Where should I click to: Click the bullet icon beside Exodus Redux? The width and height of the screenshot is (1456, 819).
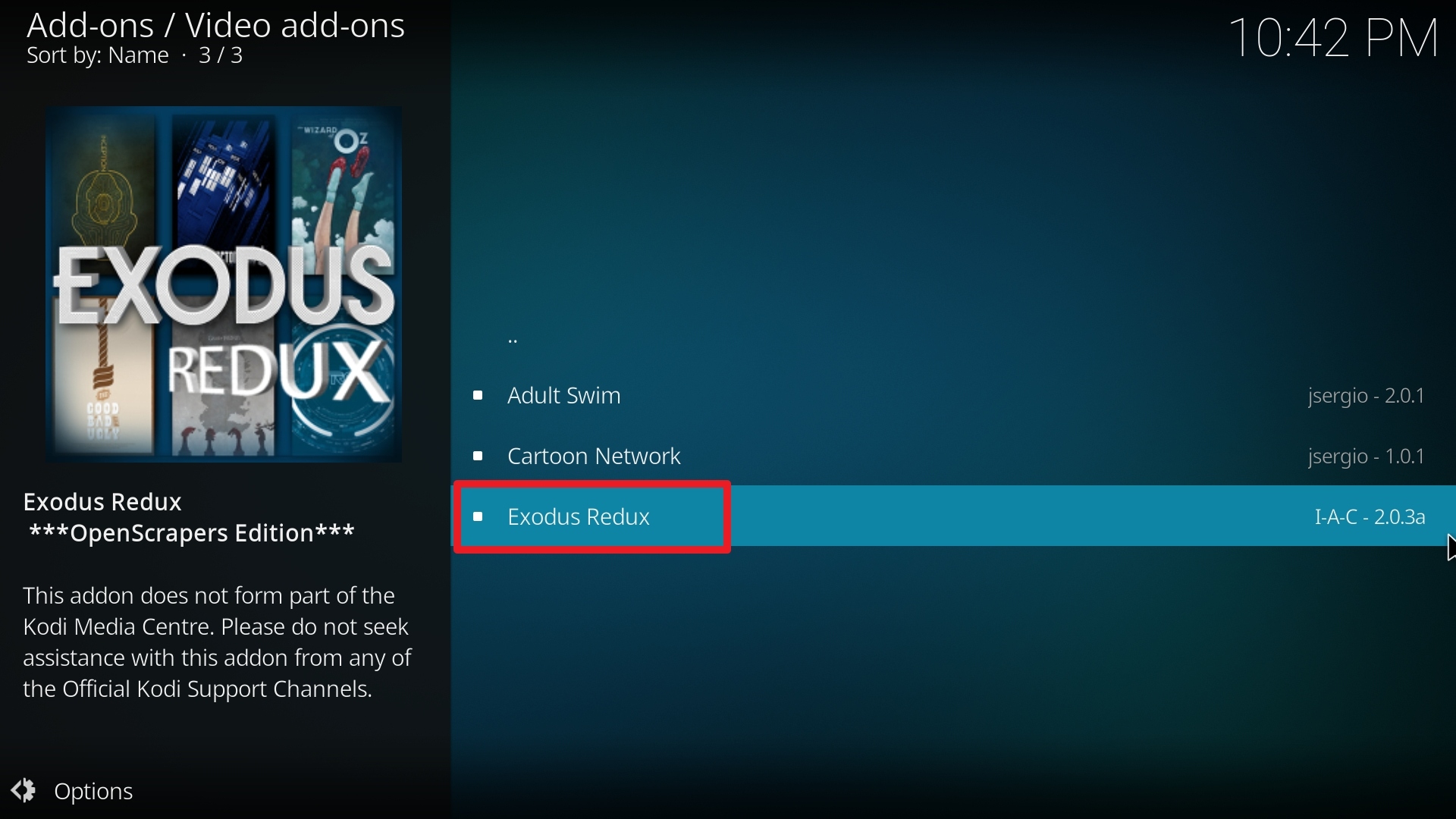click(x=479, y=516)
